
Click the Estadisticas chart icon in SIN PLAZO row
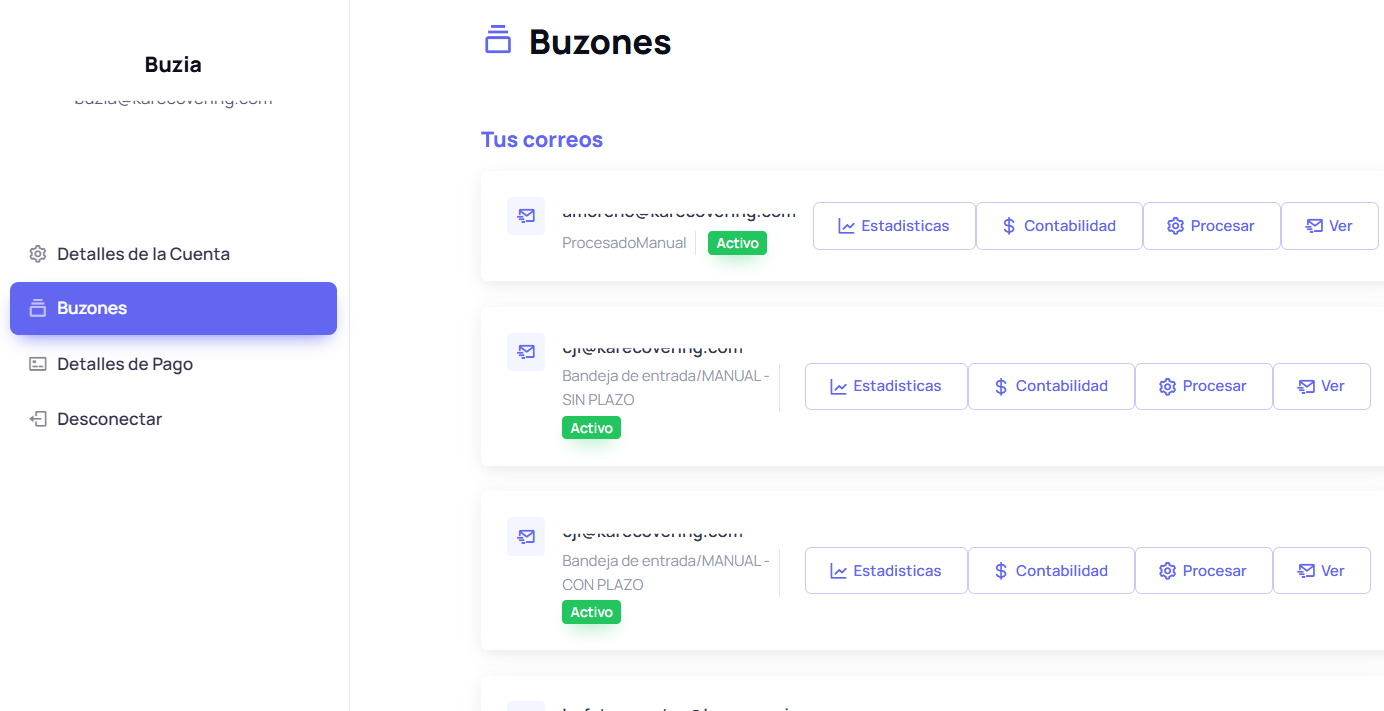tap(839, 387)
